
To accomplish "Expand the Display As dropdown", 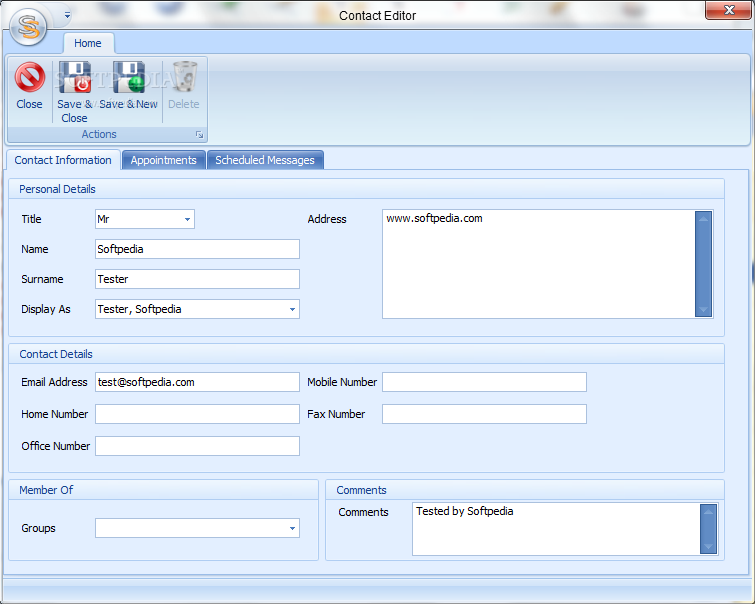I will tap(292, 309).
